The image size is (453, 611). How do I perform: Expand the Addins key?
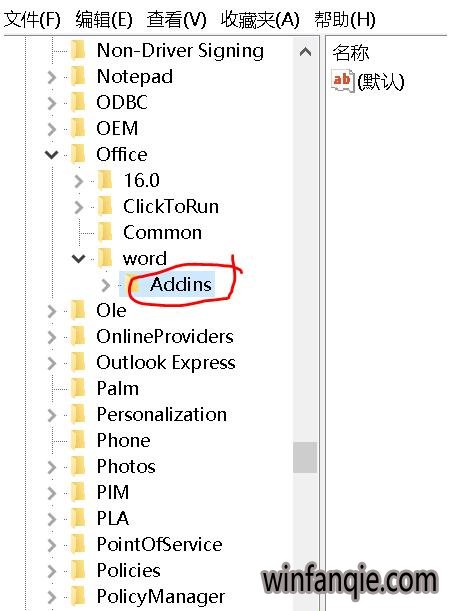(106, 285)
